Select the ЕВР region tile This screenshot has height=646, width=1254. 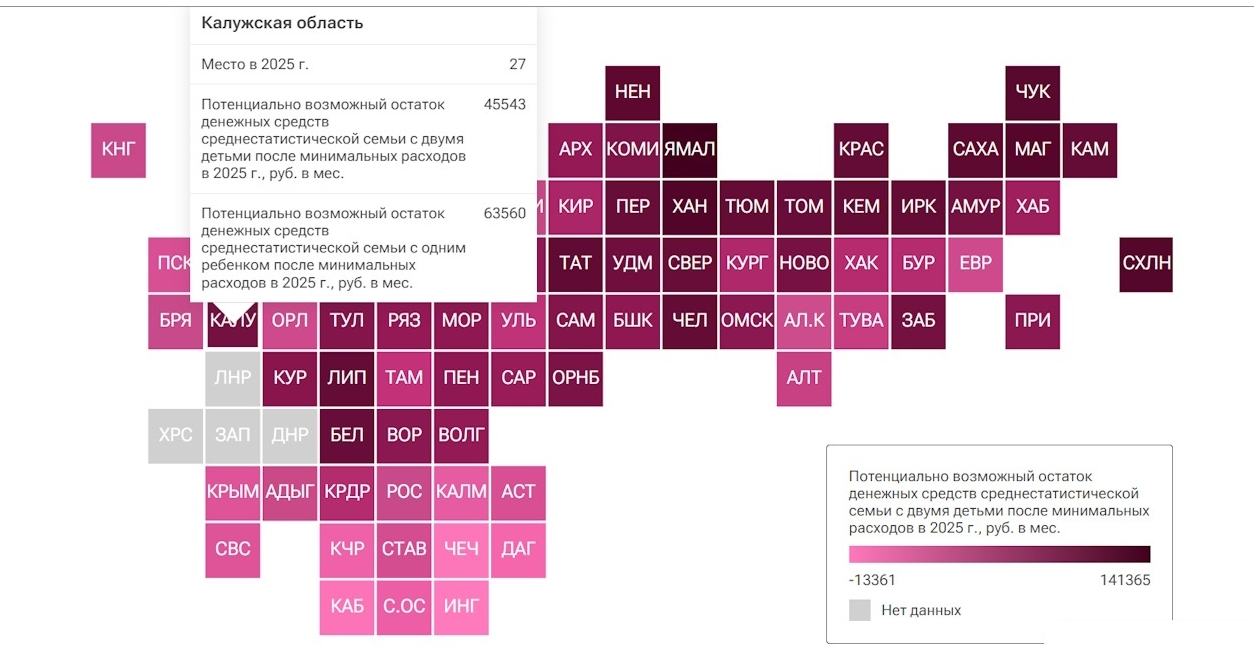tap(975, 264)
